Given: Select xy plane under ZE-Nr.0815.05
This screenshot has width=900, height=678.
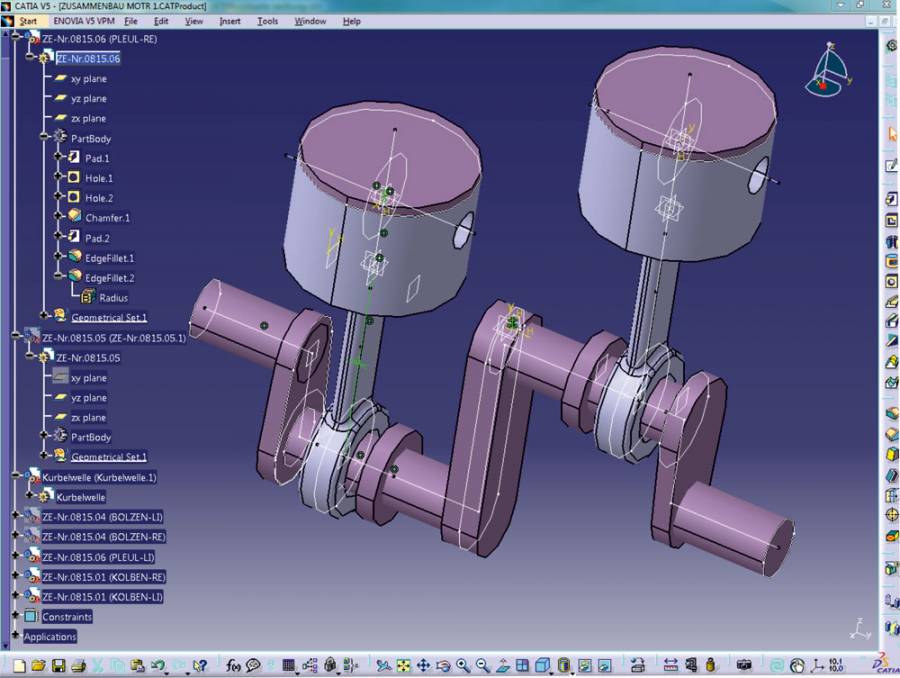Looking at the screenshot, I should (88, 378).
